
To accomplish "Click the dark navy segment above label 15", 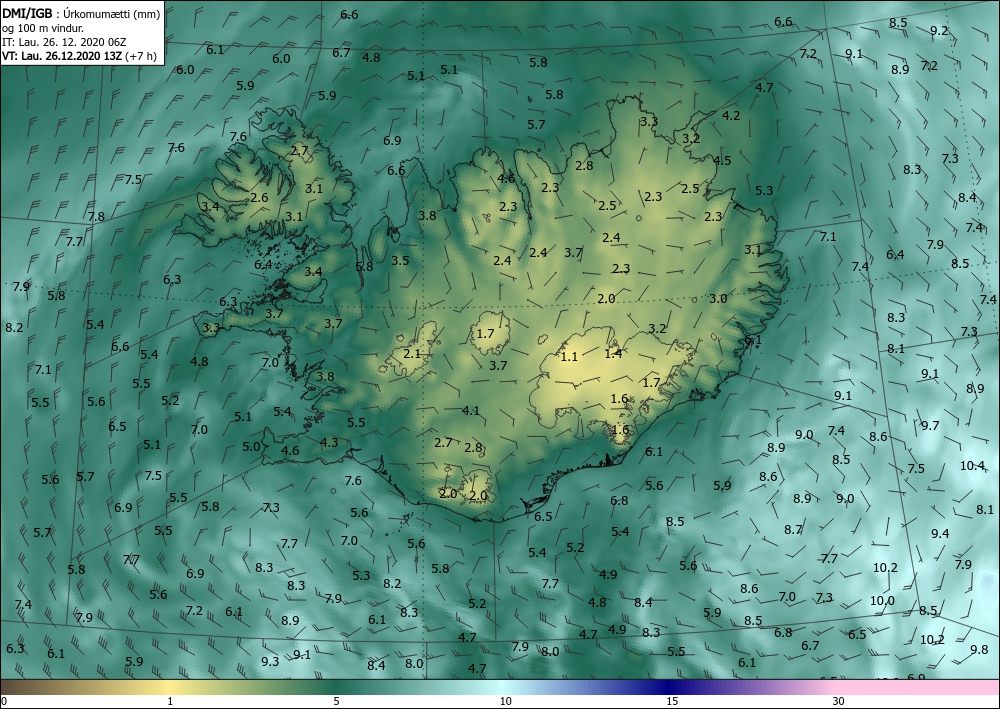I will pos(671,687).
